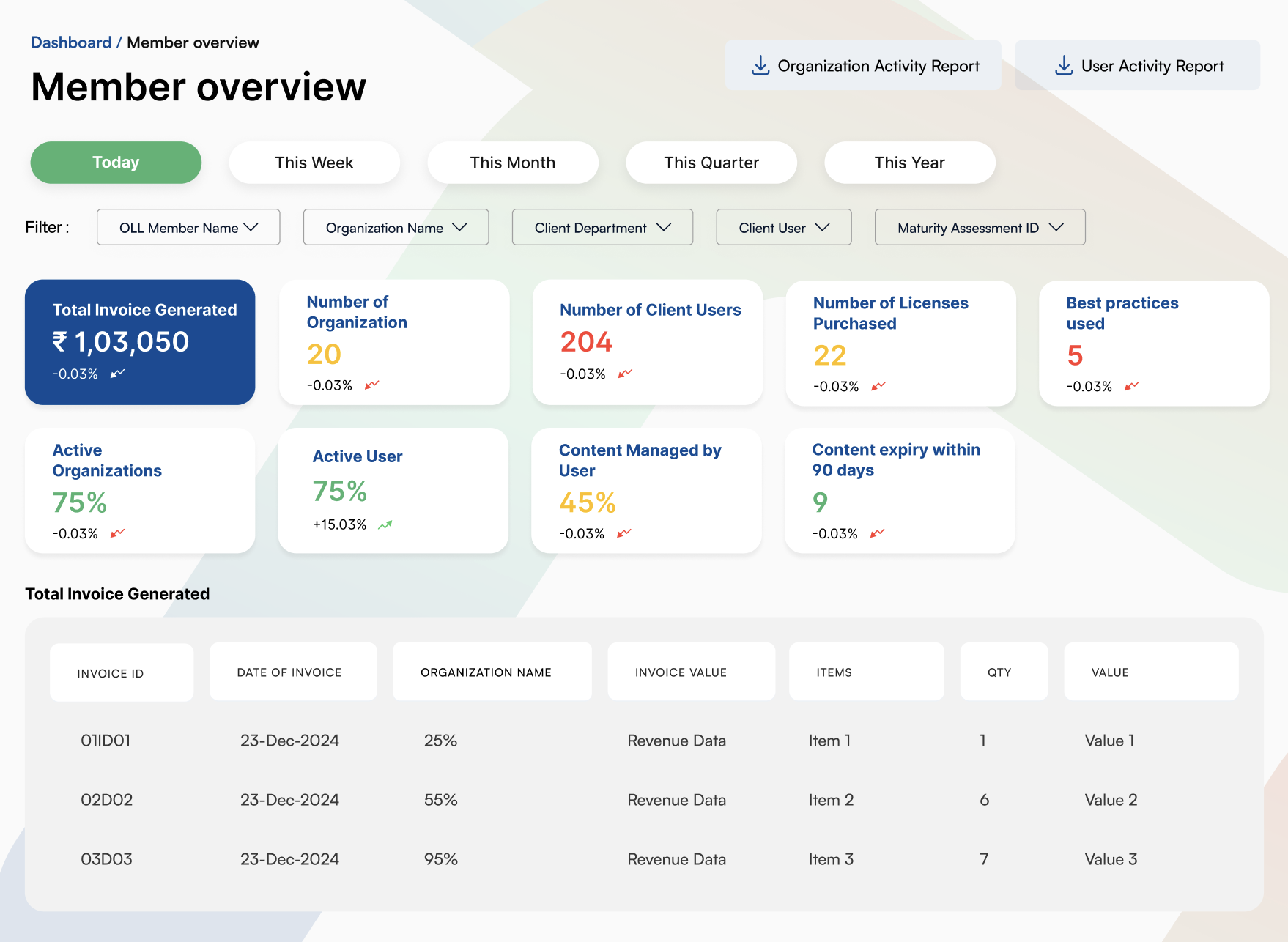
Task: Open the OLL Member Name dropdown
Action: coord(188,227)
